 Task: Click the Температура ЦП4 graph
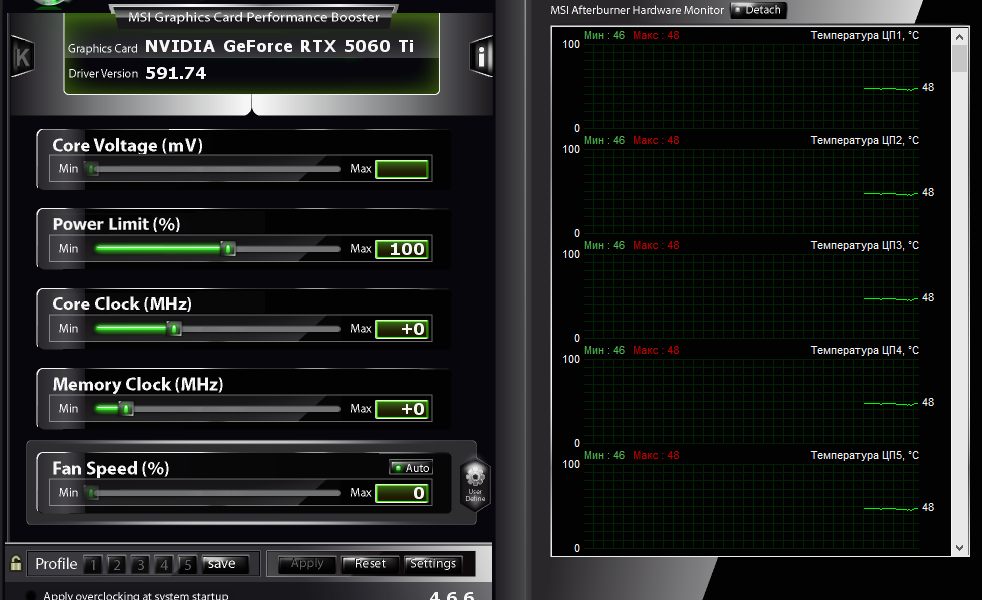[x=752, y=401]
